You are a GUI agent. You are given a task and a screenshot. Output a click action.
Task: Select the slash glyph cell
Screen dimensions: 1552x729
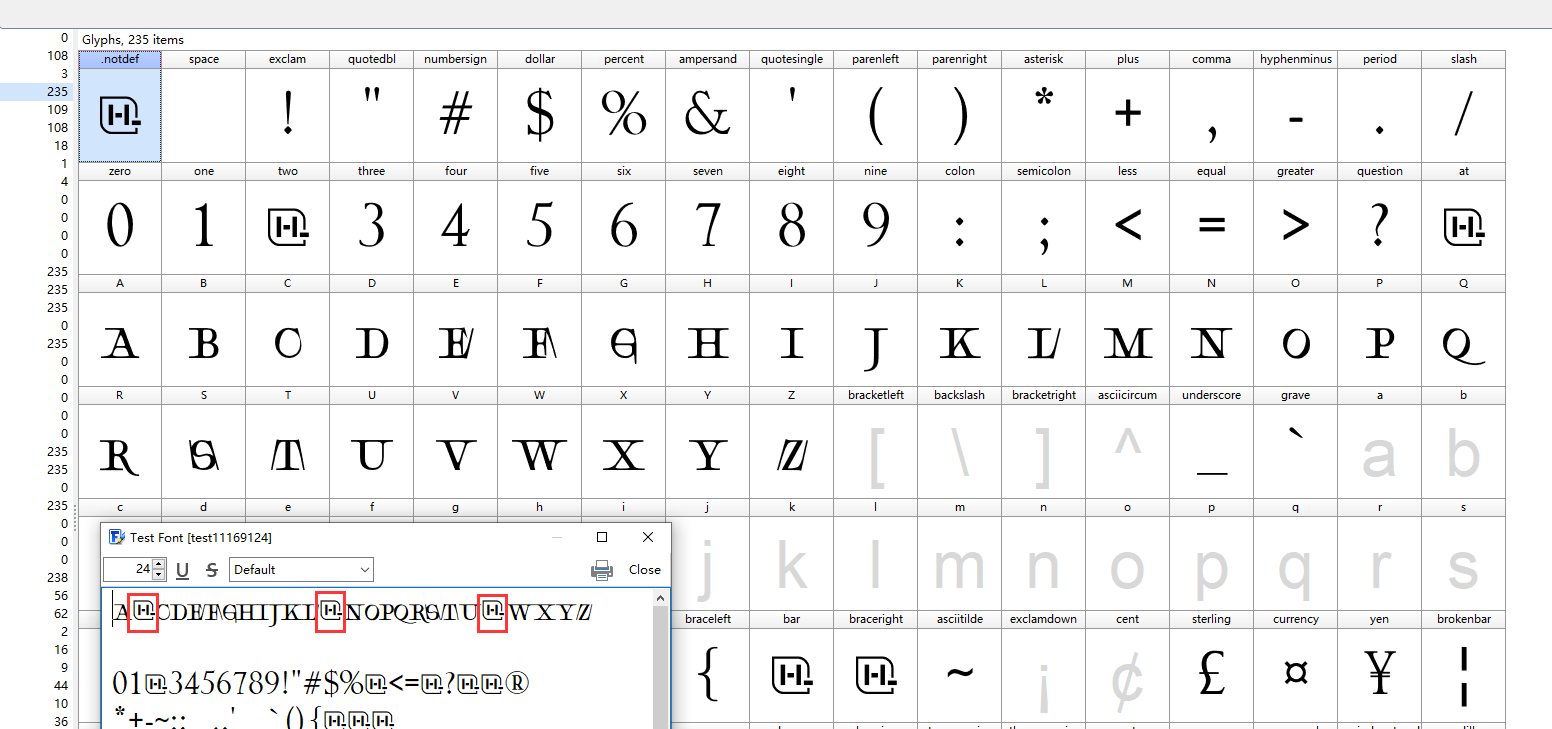coord(1464,107)
